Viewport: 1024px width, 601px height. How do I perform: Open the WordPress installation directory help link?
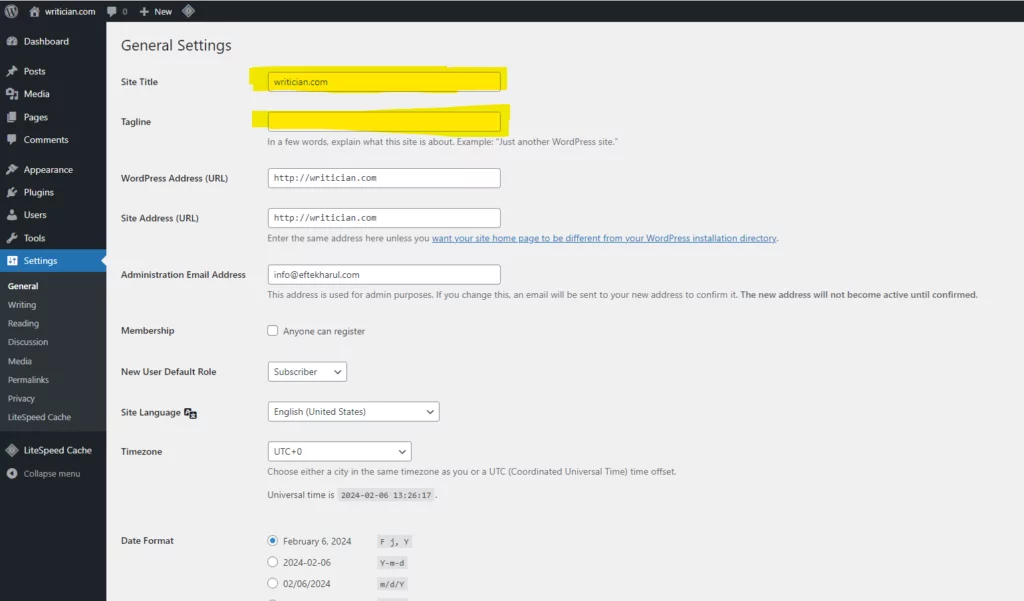pos(604,238)
